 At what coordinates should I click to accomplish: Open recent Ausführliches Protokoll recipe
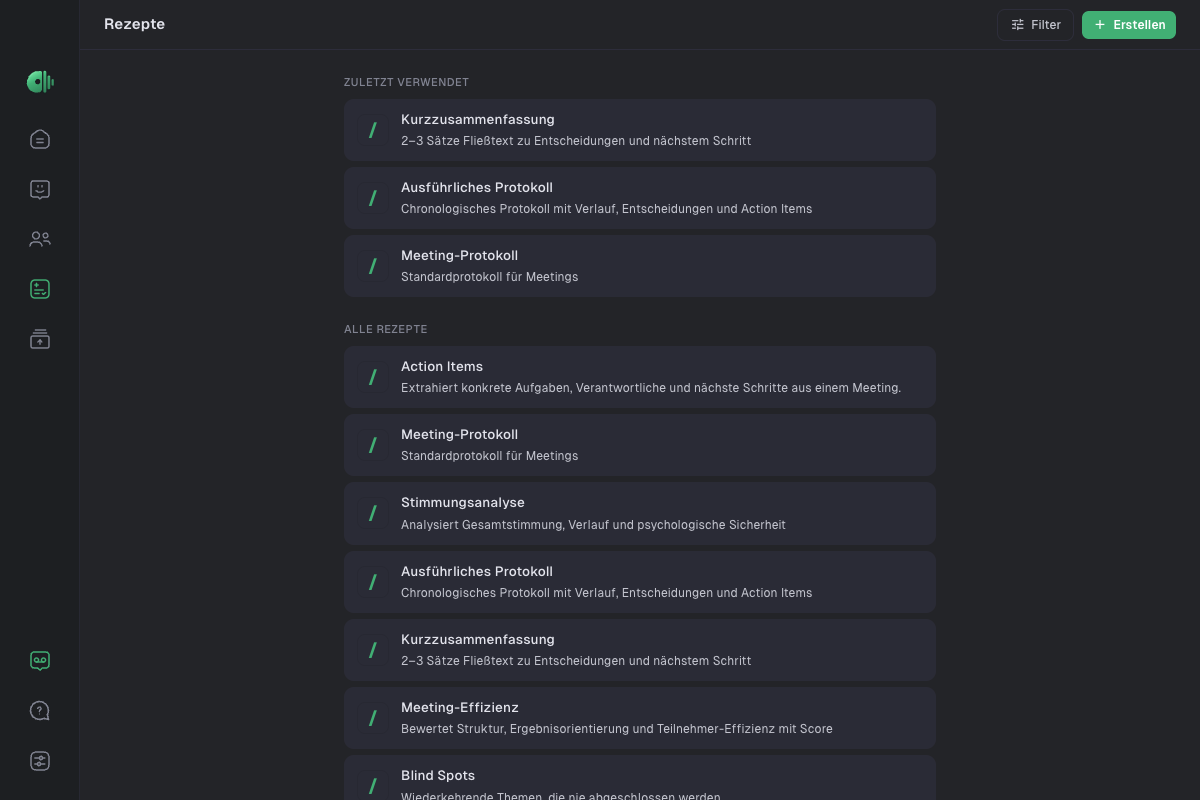pos(640,198)
